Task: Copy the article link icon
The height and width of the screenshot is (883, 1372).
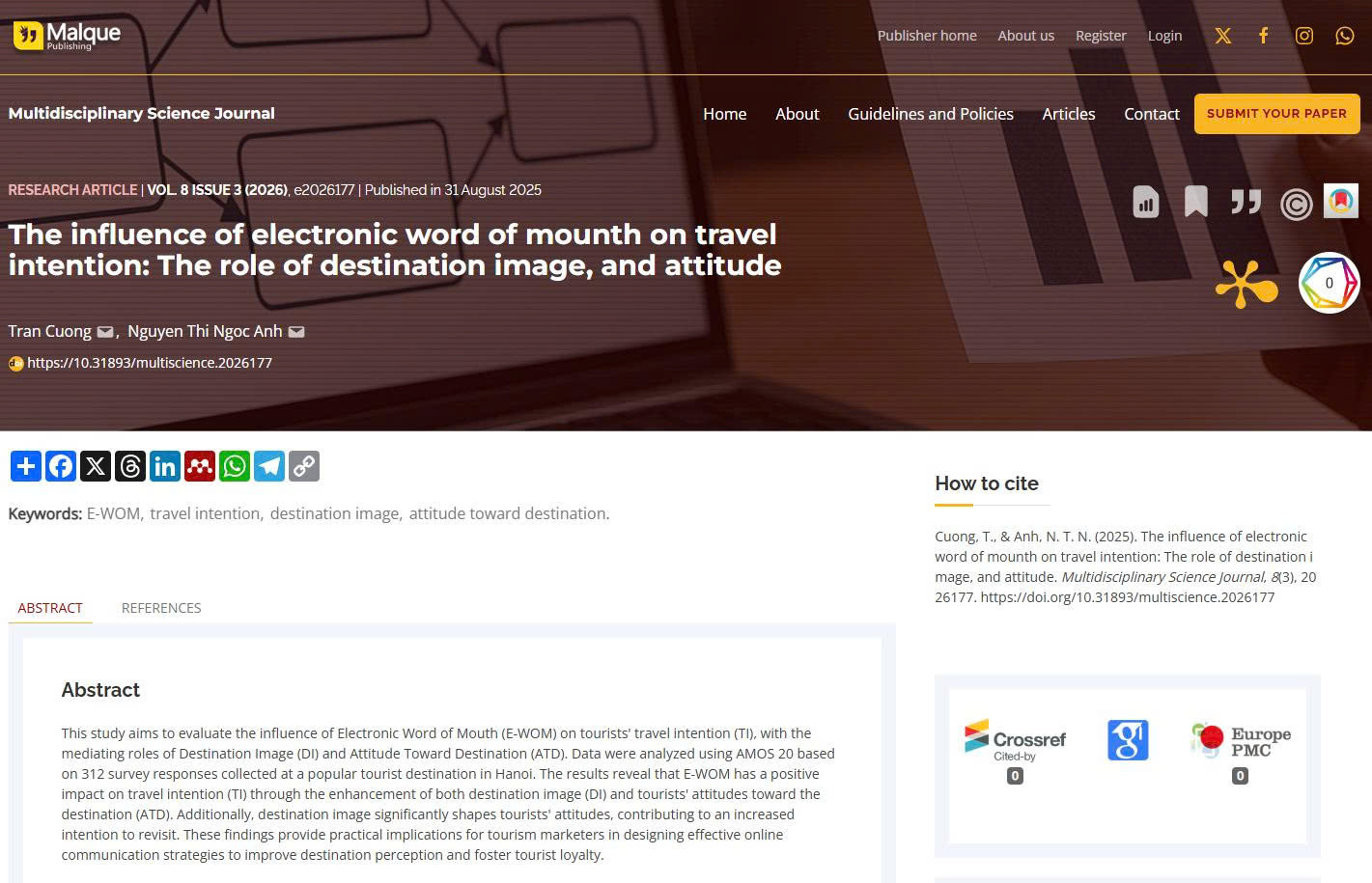Action: click(x=303, y=466)
